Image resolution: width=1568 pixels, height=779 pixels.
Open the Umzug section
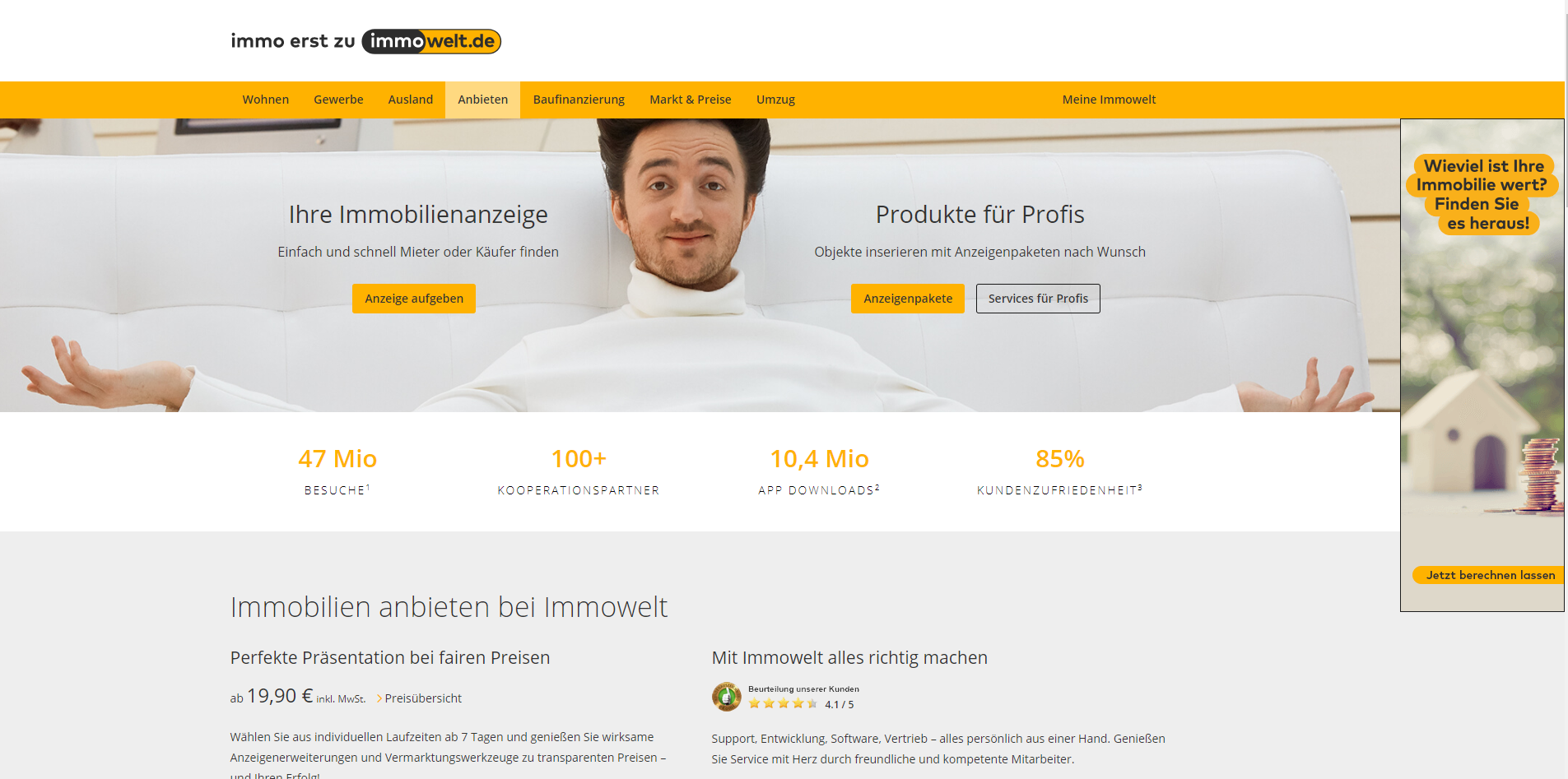775,100
